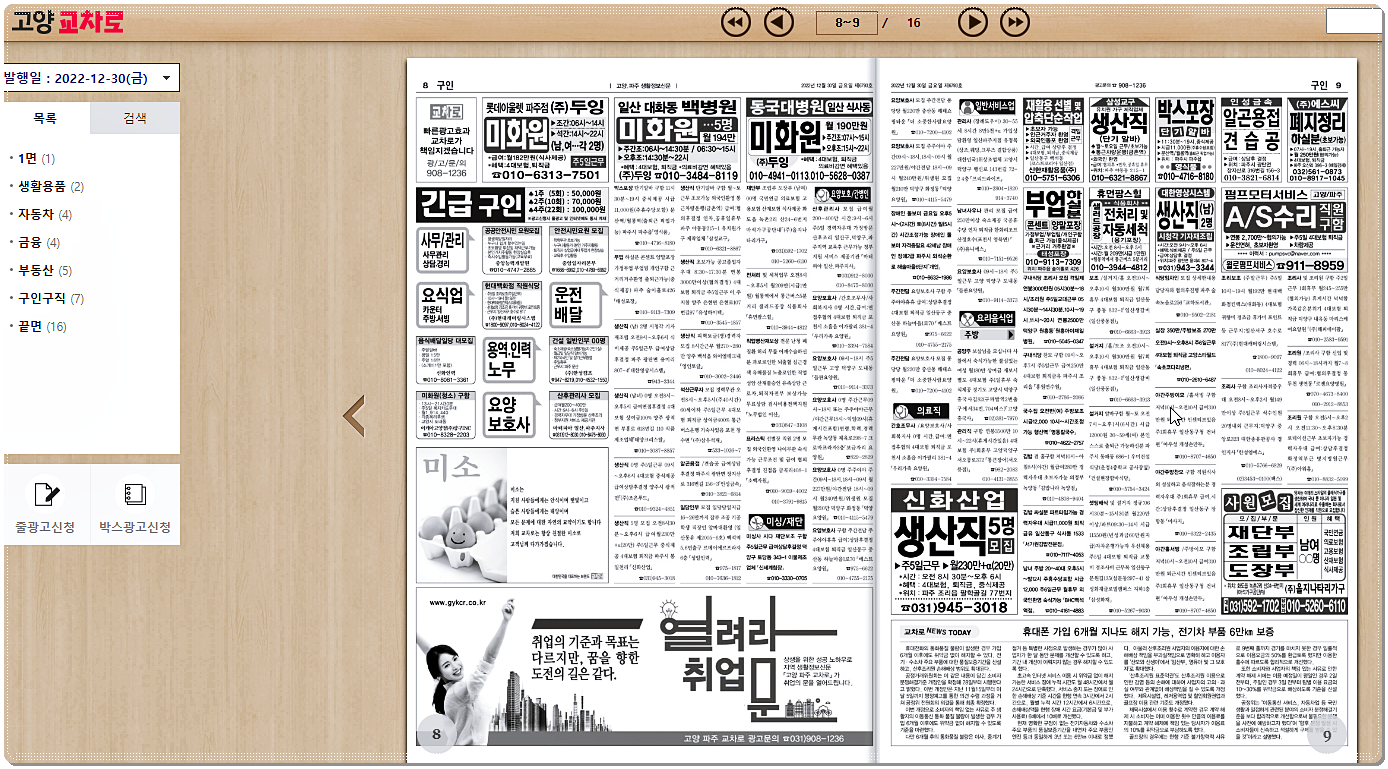Open the 1면 section
The height and width of the screenshot is (769, 1388).
(36, 158)
